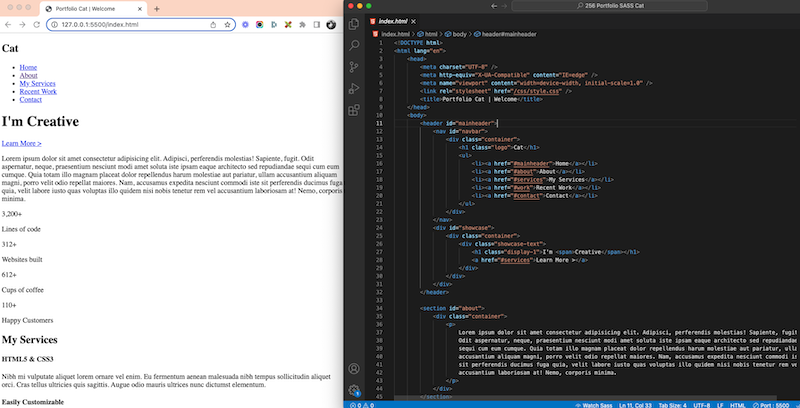Toggle the browser side panel icon
The width and height of the screenshot is (800, 408).
click(x=316, y=24)
